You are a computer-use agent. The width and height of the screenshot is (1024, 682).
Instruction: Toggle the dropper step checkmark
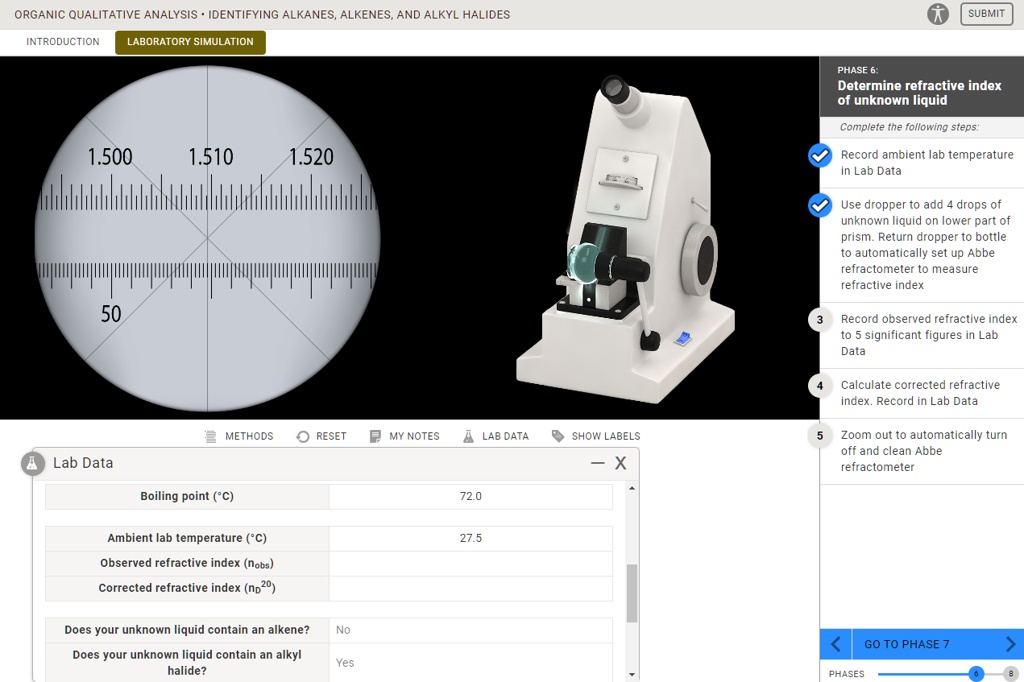pyautogui.click(x=819, y=205)
